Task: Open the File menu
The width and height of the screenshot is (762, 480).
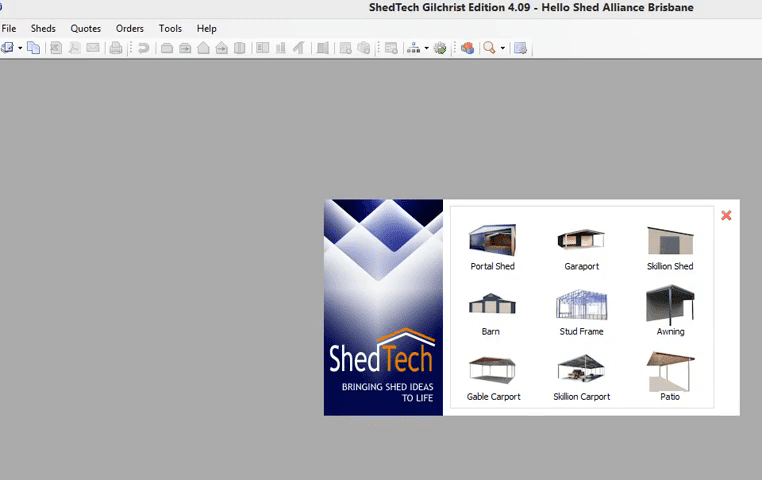Action: tap(9, 29)
